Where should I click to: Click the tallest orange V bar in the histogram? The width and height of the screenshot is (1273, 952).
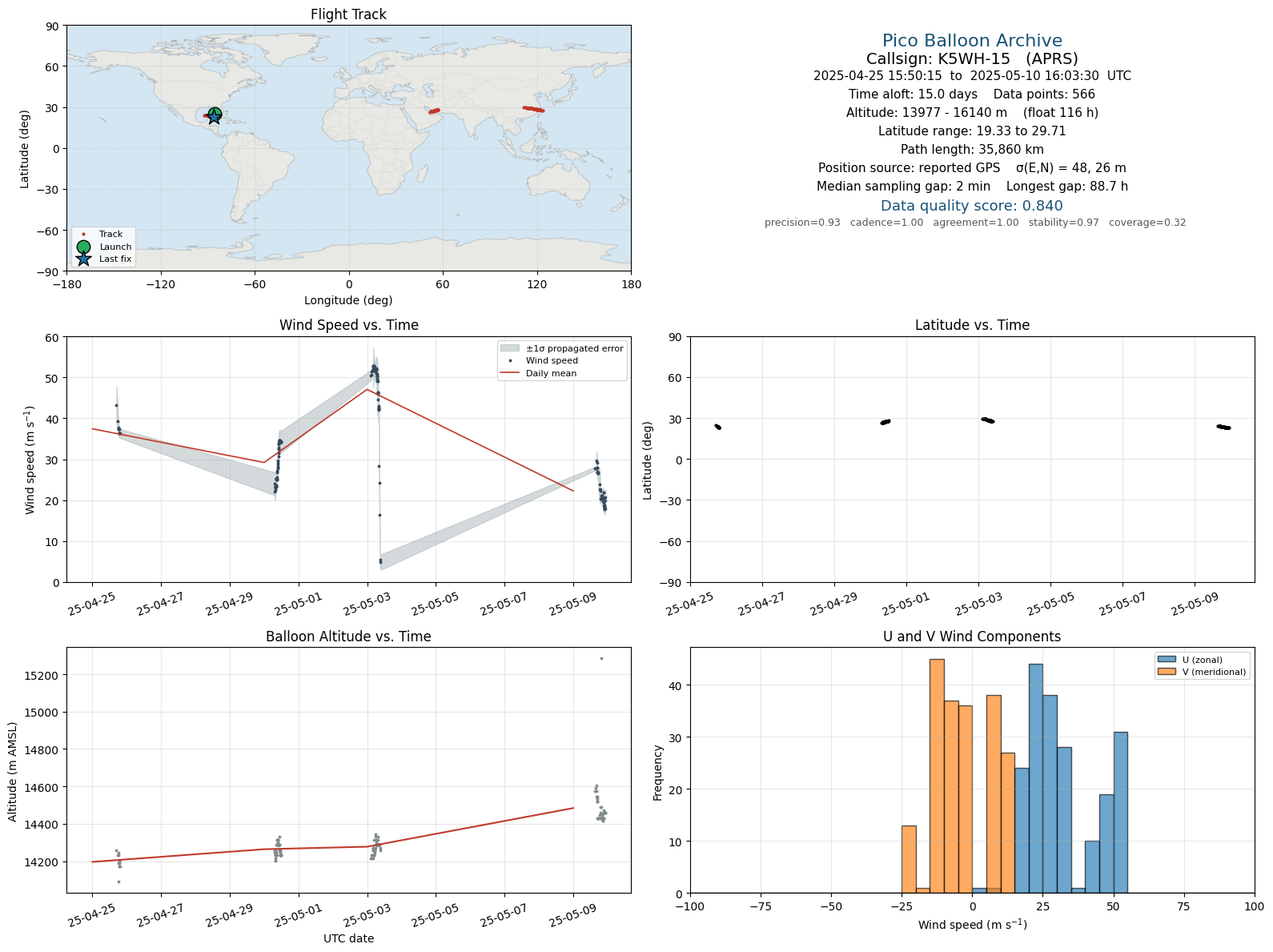coord(937,776)
